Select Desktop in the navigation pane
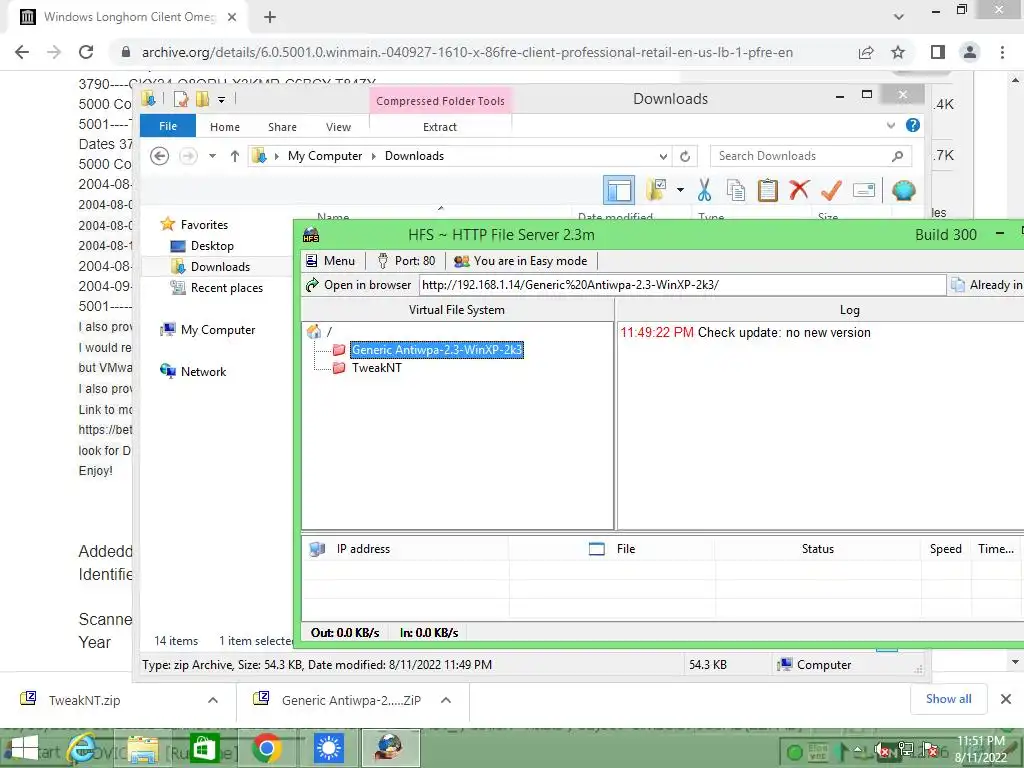The height and width of the screenshot is (768, 1024). click(x=202, y=246)
